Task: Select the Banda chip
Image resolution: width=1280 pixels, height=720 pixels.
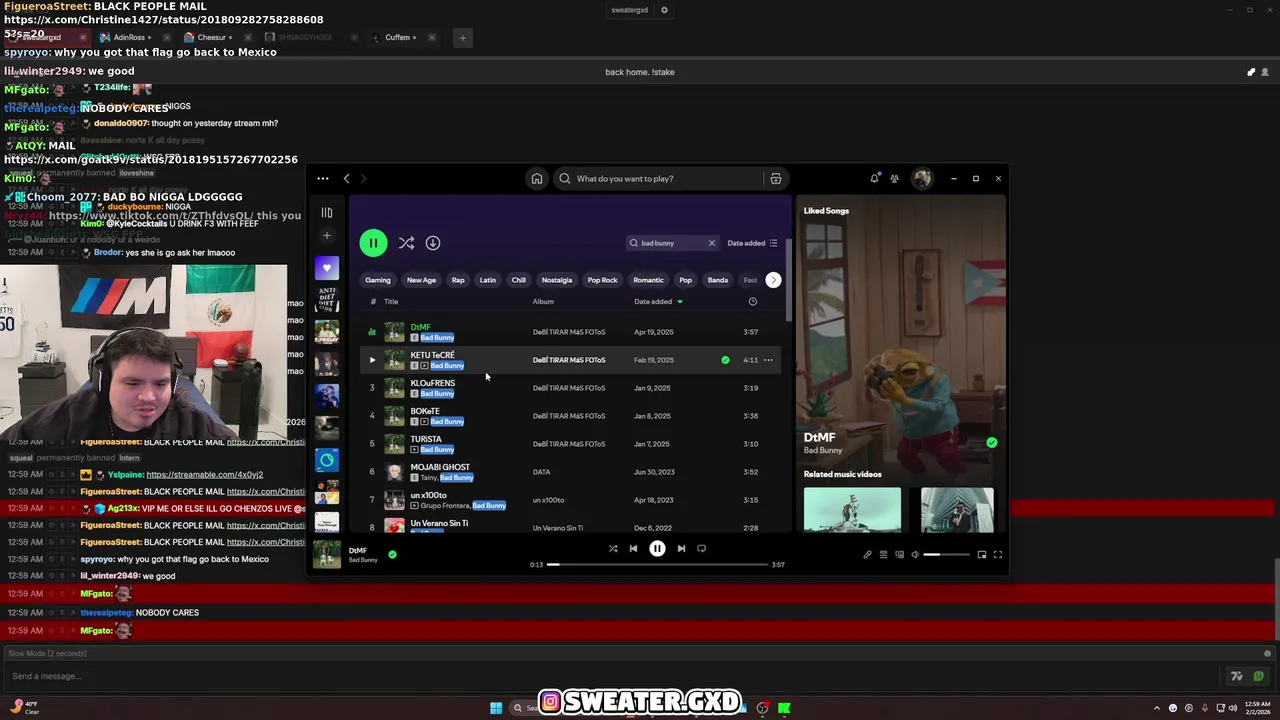Action: pyautogui.click(x=718, y=280)
